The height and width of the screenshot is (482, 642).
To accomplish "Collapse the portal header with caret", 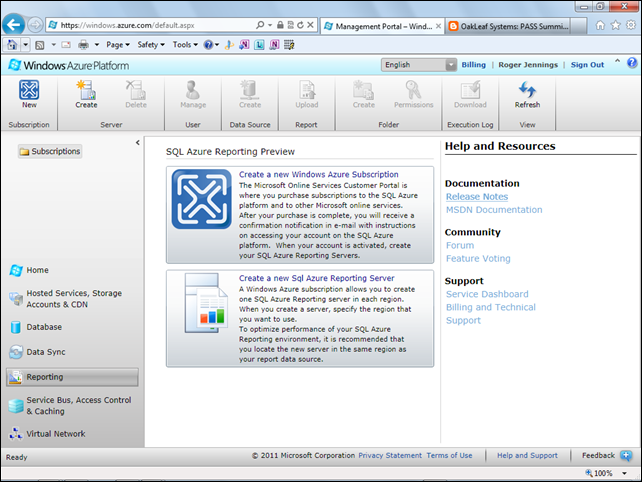I will (617, 61).
